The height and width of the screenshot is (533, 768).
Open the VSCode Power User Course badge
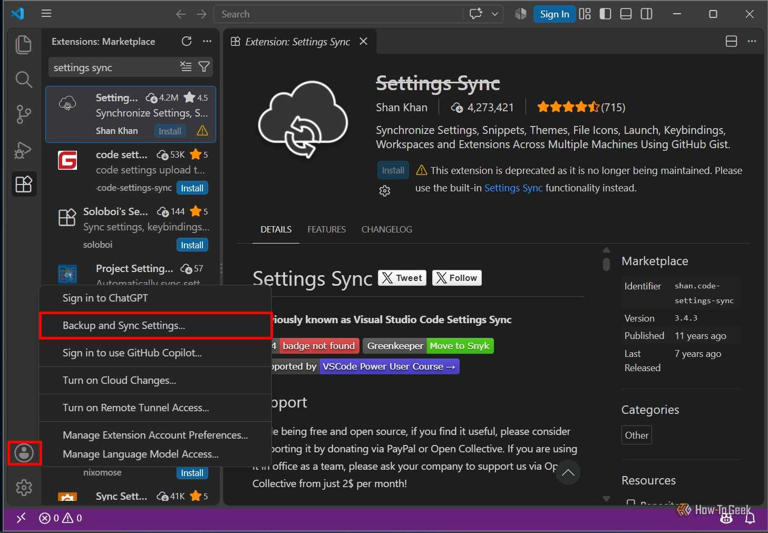pyautogui.click(x=389, y=366)
